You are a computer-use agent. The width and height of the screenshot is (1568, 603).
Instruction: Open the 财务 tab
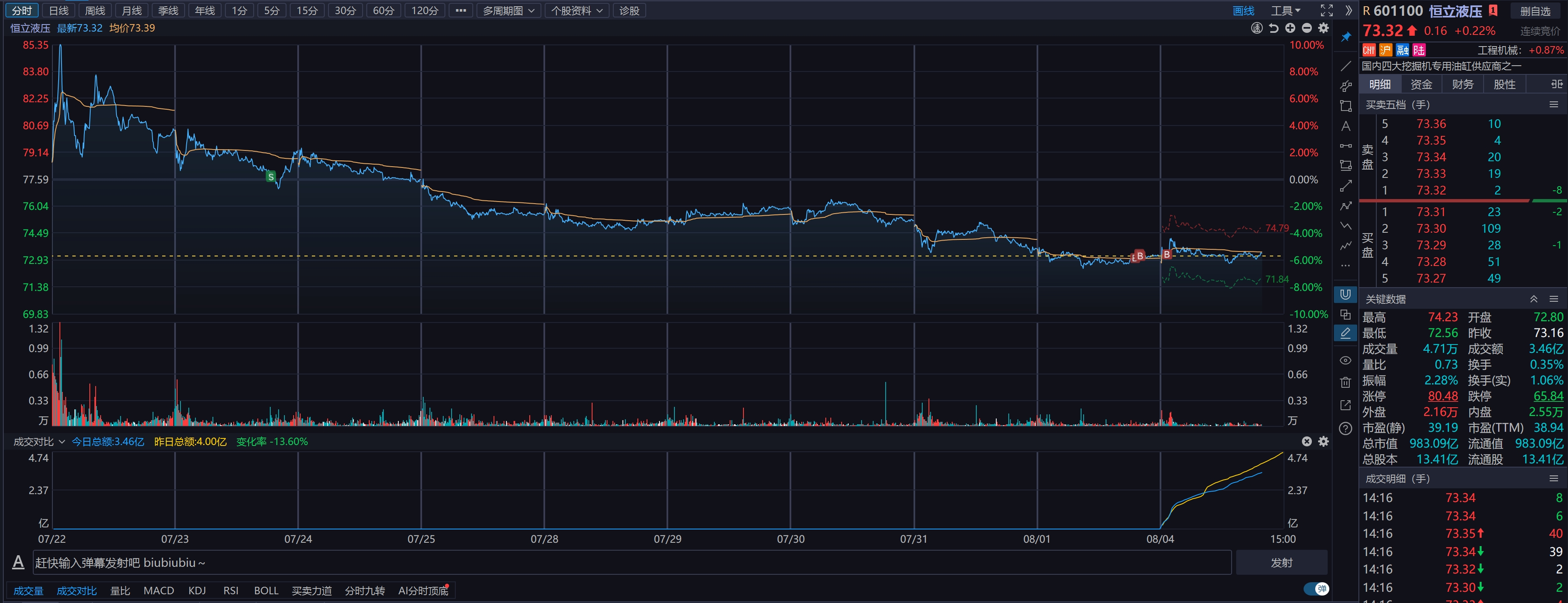click(x=1463, y=84)
